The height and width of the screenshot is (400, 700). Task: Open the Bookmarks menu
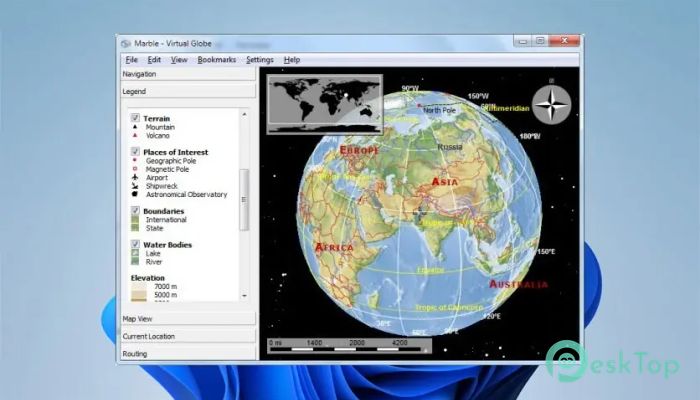(217, 60)
